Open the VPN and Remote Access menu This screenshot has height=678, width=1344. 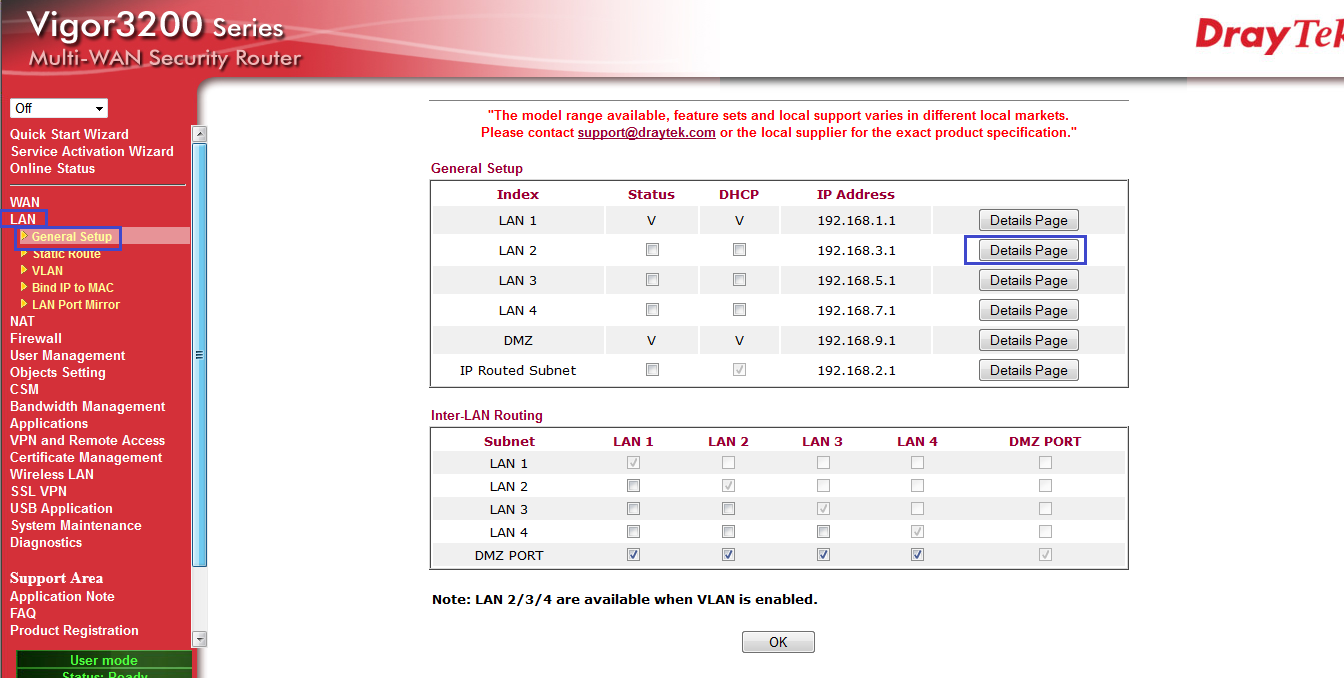(87, 440)
